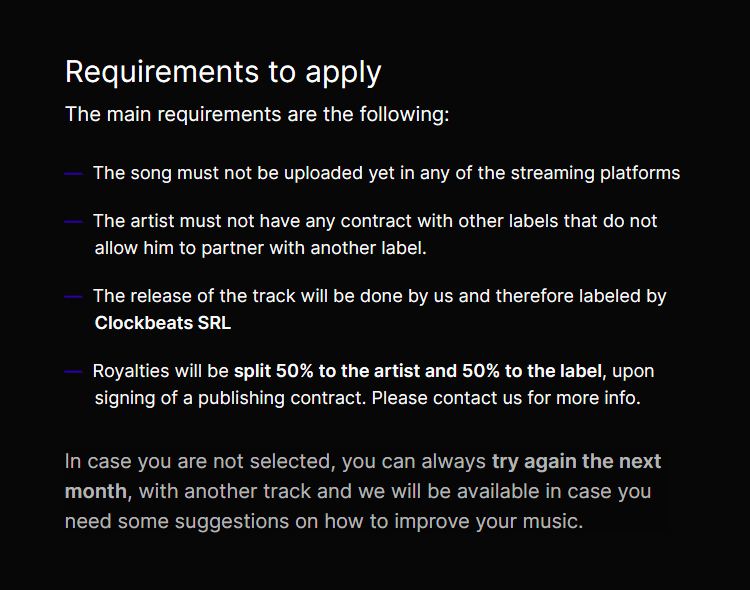Screen dimensions: 750x590
Task: Click 'allow him to partner with another label.' line
Action: coord(260,248)
